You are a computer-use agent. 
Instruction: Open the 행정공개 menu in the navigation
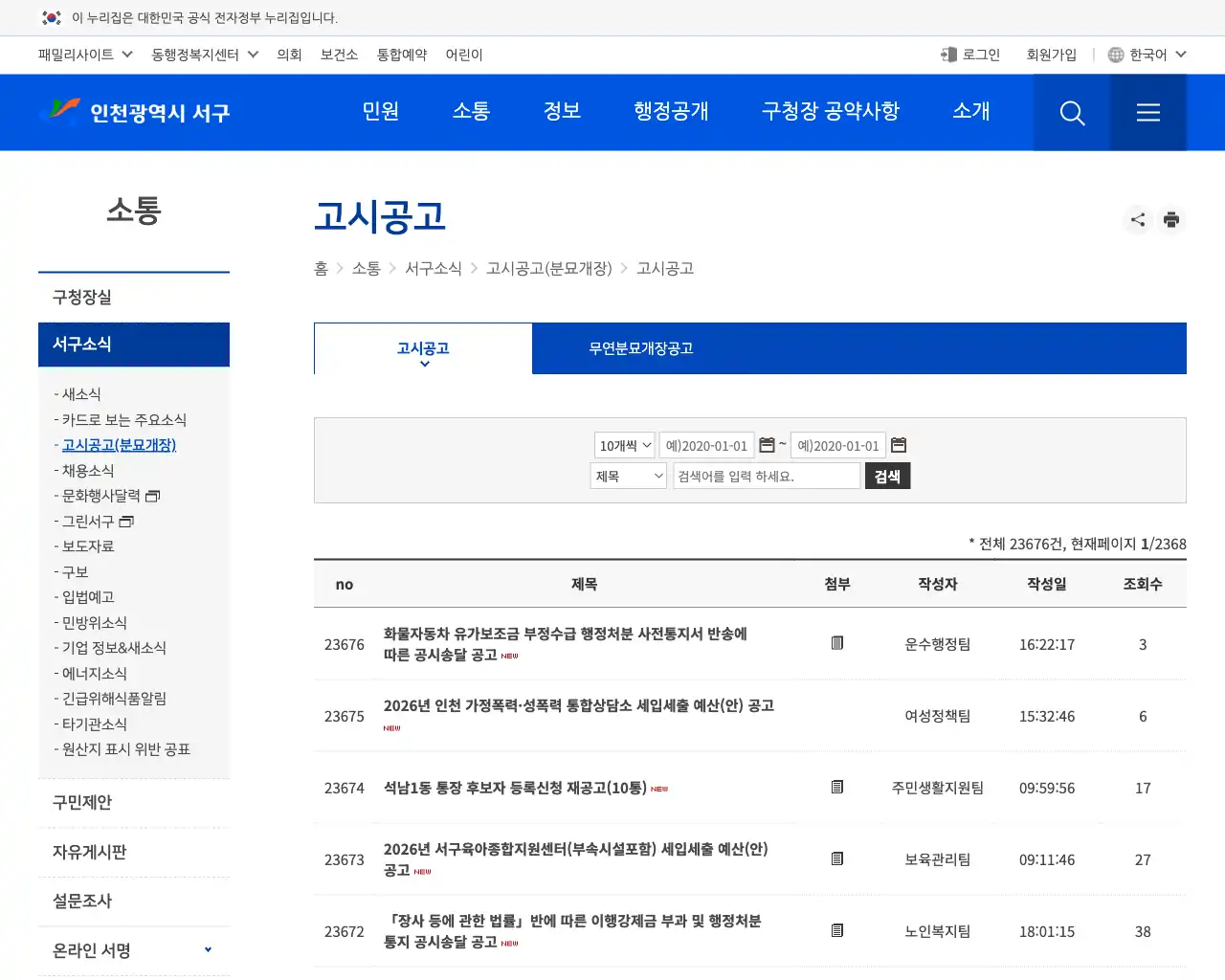[x=671, y=112]
